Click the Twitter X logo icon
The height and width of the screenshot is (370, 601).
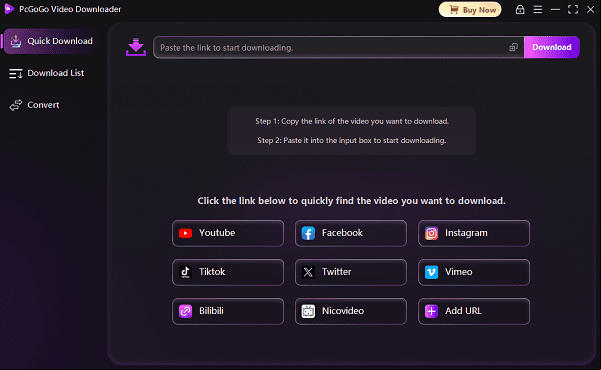308,272
